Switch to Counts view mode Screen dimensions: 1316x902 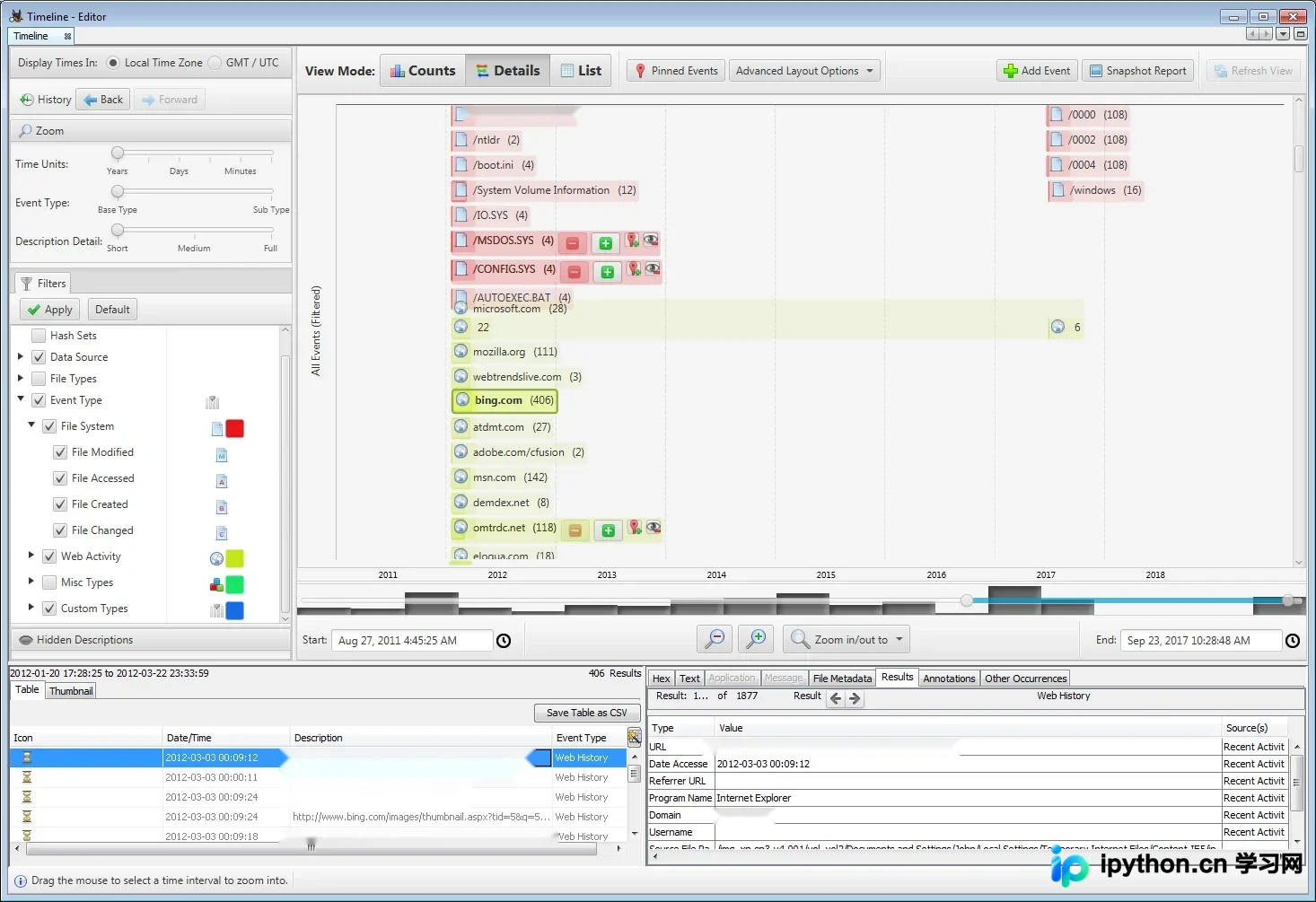[423, 71]
